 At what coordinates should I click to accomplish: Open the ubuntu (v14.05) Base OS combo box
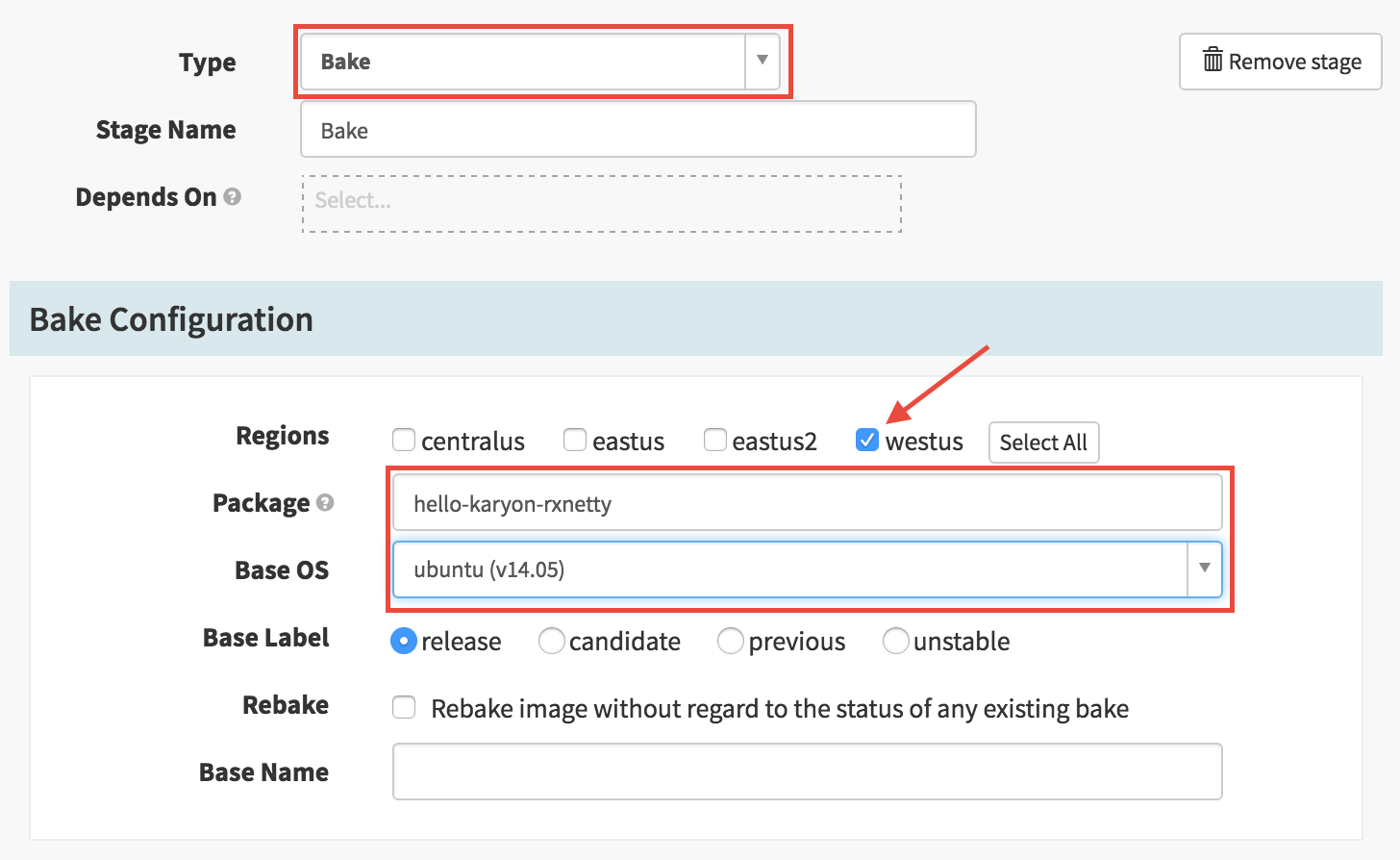tap(808, 569)
